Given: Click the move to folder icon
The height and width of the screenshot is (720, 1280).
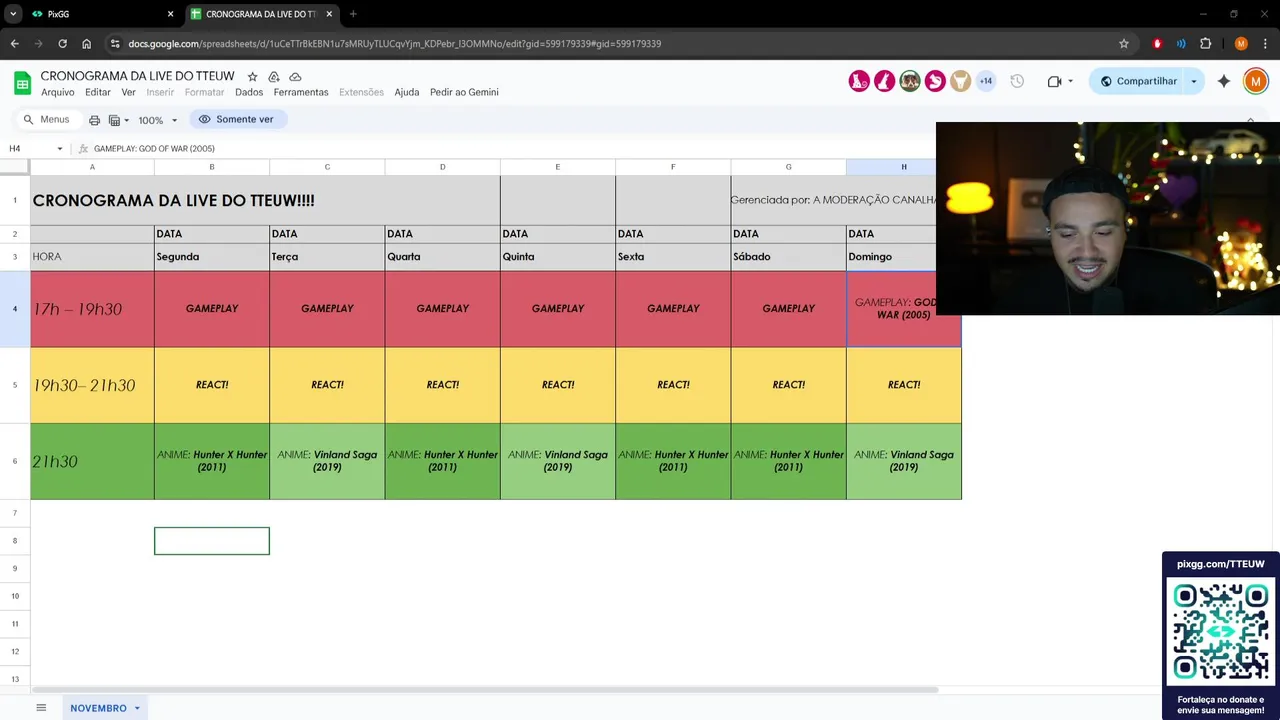Looking at the screenshot, I should point(274,77).
